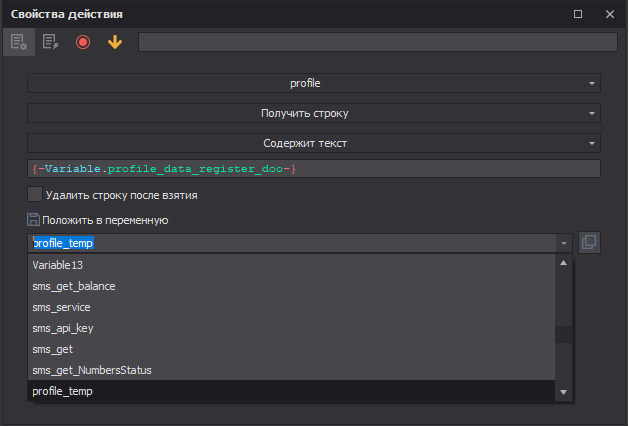Collapse the profile_temp variable dropdown arrow
This screenshot has width=630, height=426.
click(x=564, y=243)
